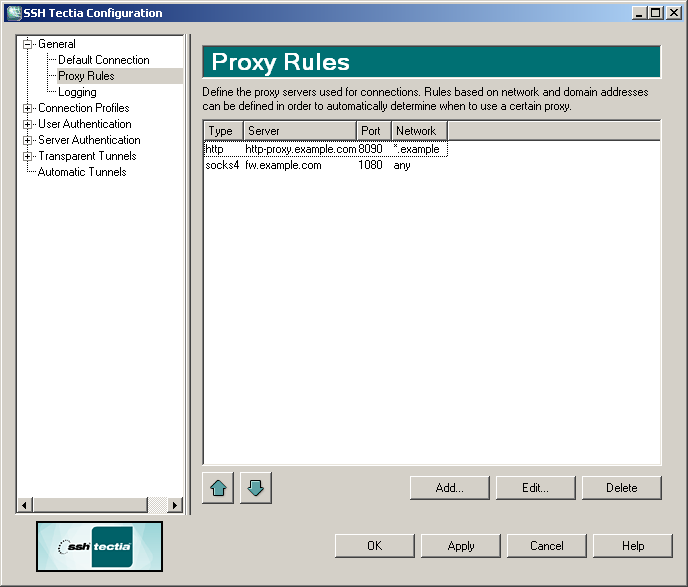Screen dimensions: 688x587
Task: Select the Transparent Tunnels label
Action: (x=87, y=156)
